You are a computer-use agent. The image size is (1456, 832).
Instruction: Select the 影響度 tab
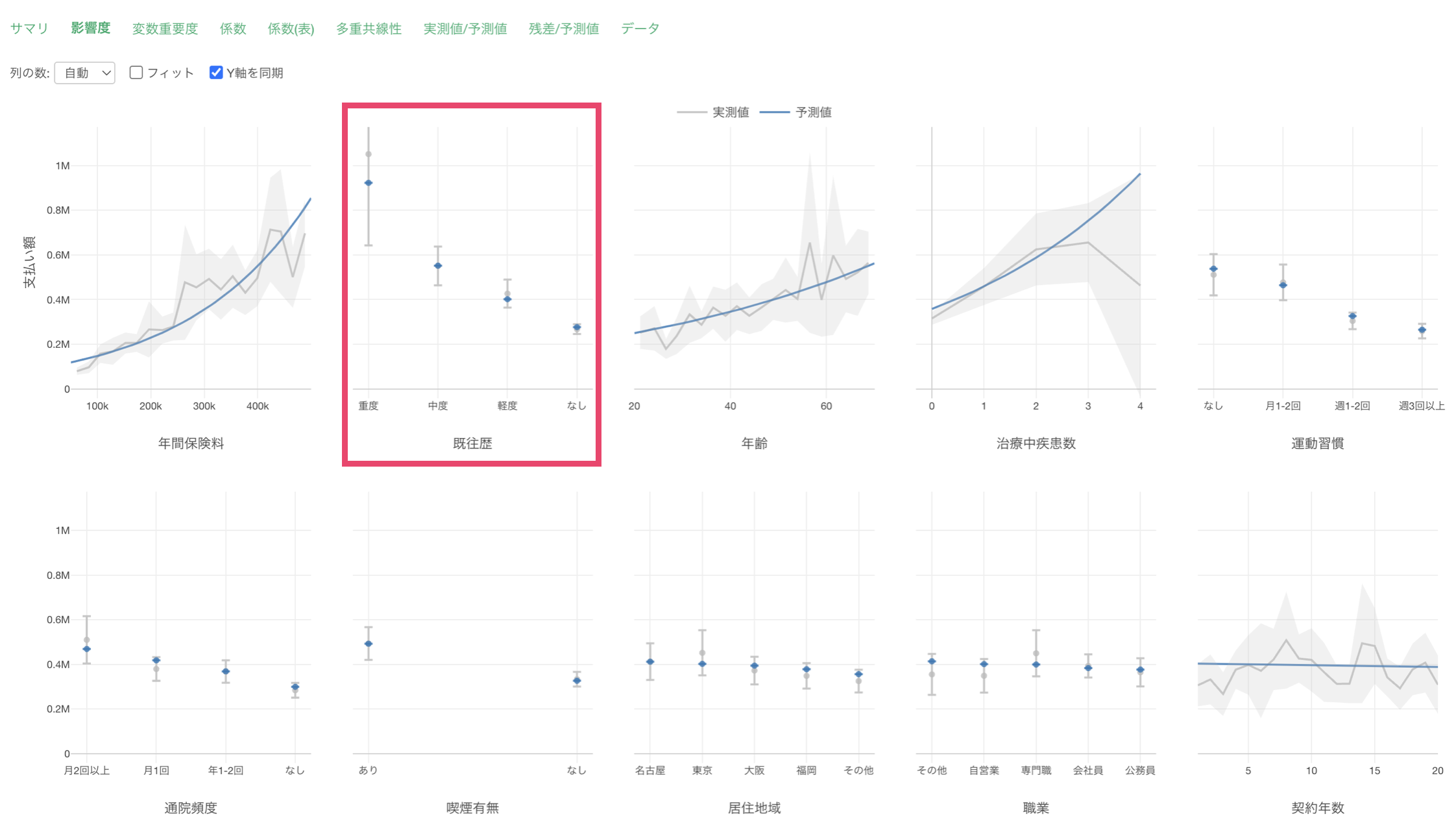[x=91, y=28]
